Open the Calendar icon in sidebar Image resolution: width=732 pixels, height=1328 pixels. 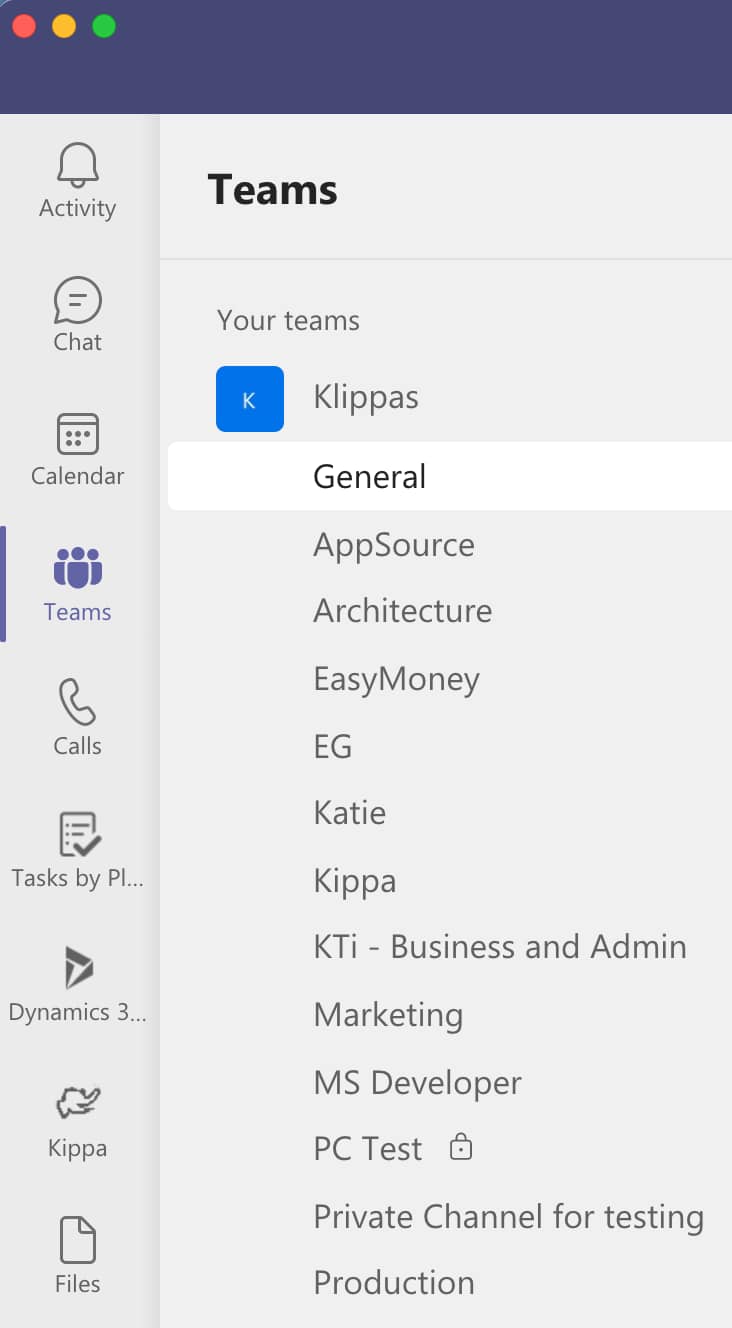77,435
